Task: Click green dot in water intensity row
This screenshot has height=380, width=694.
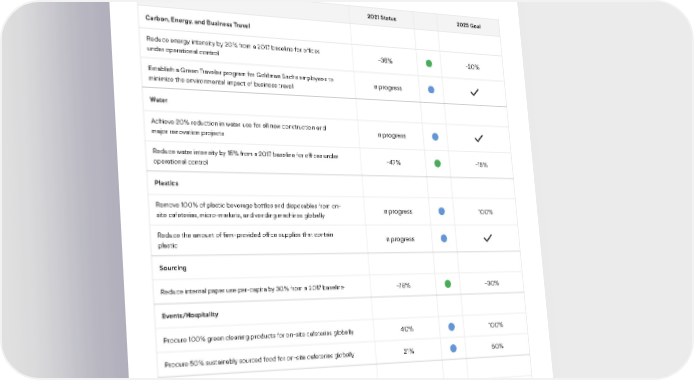Action: [437, 164]
